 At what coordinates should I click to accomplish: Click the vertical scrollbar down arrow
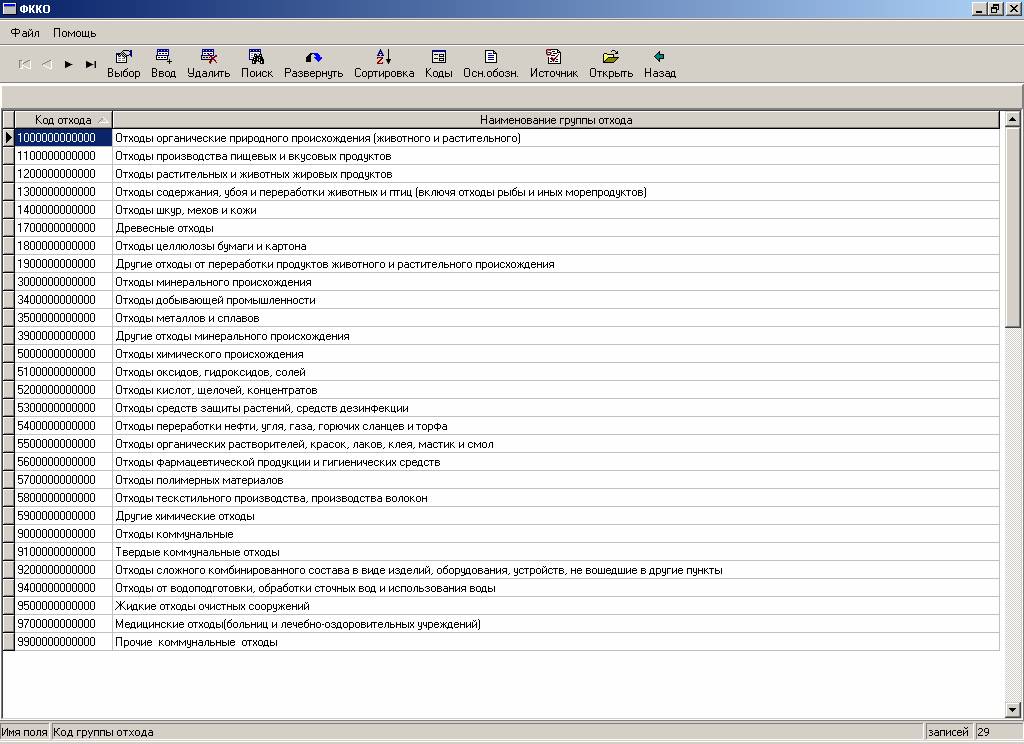tap(1012, 710)
